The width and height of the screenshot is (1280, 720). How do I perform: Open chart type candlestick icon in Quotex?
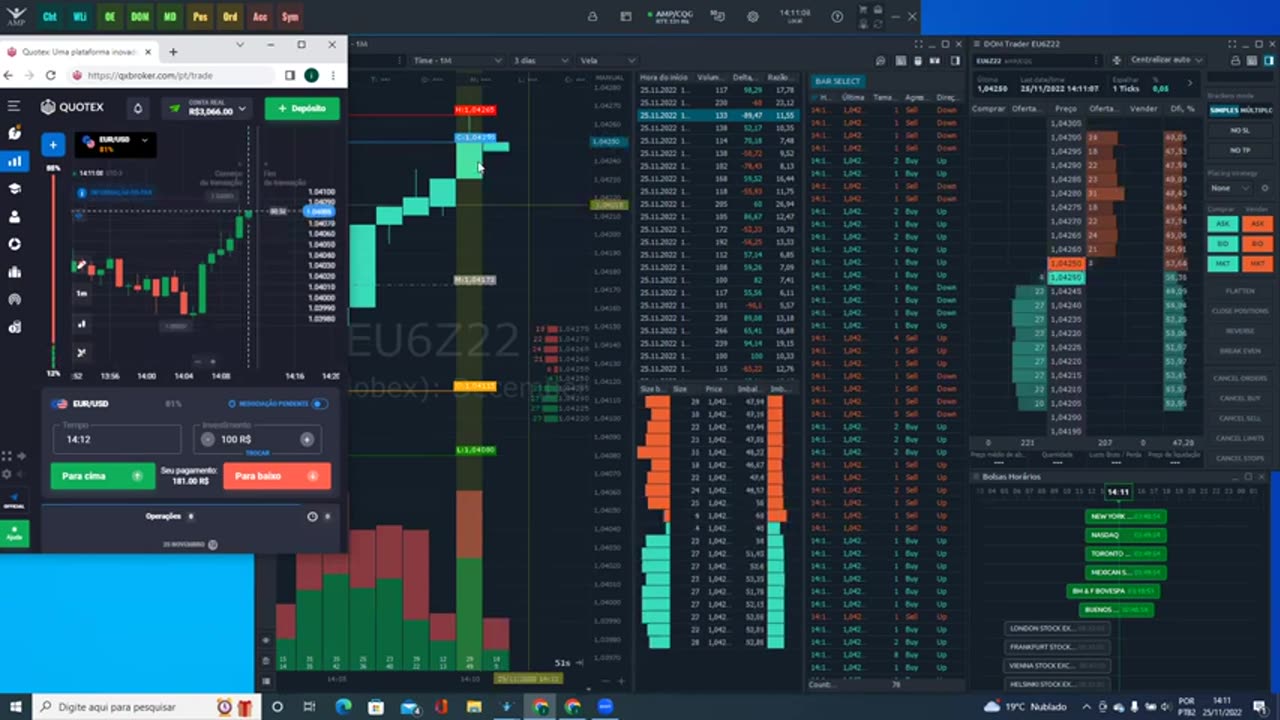[82, 323]
